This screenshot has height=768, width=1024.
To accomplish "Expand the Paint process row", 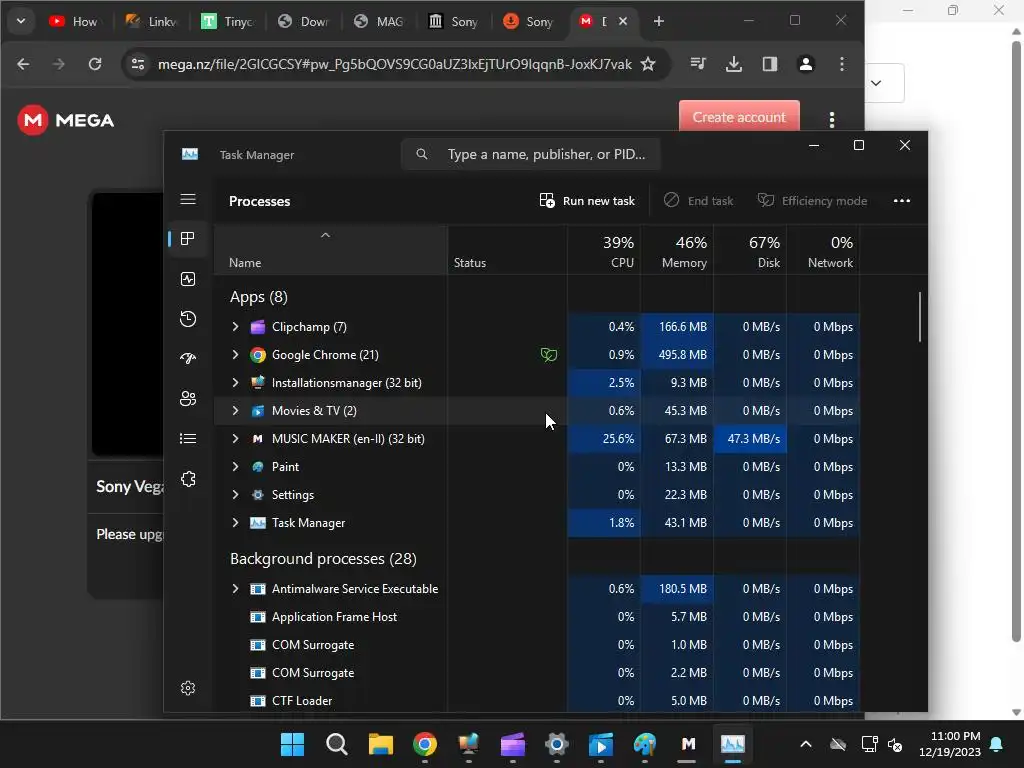I will pos(236,467).
